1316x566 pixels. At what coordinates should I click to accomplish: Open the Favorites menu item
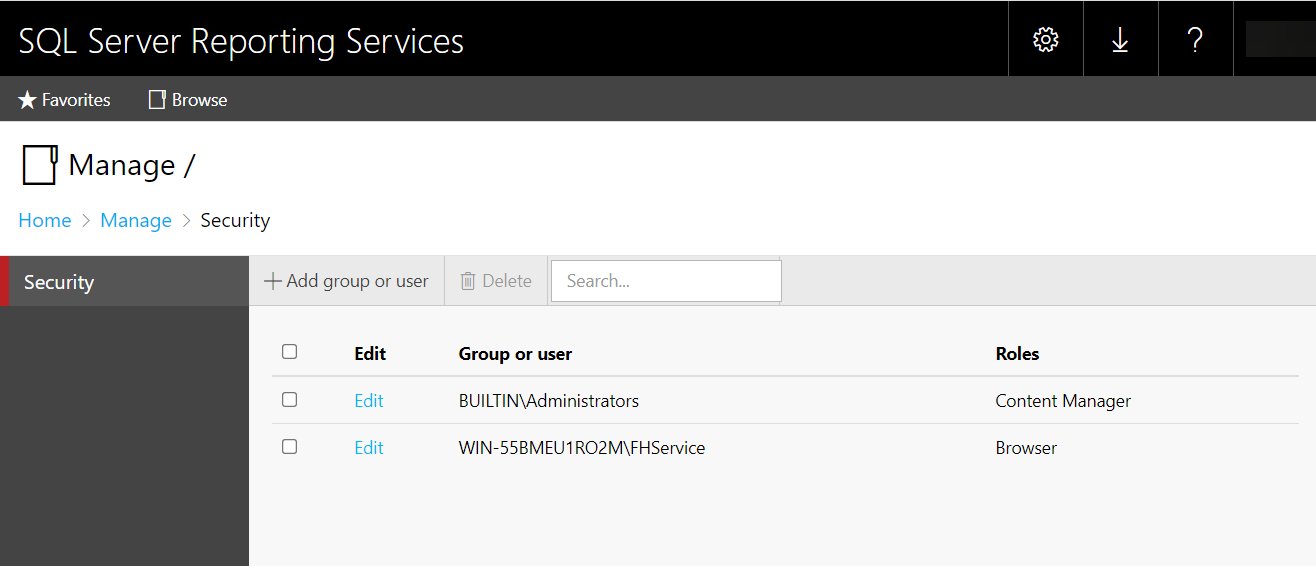tap(65, 100)
